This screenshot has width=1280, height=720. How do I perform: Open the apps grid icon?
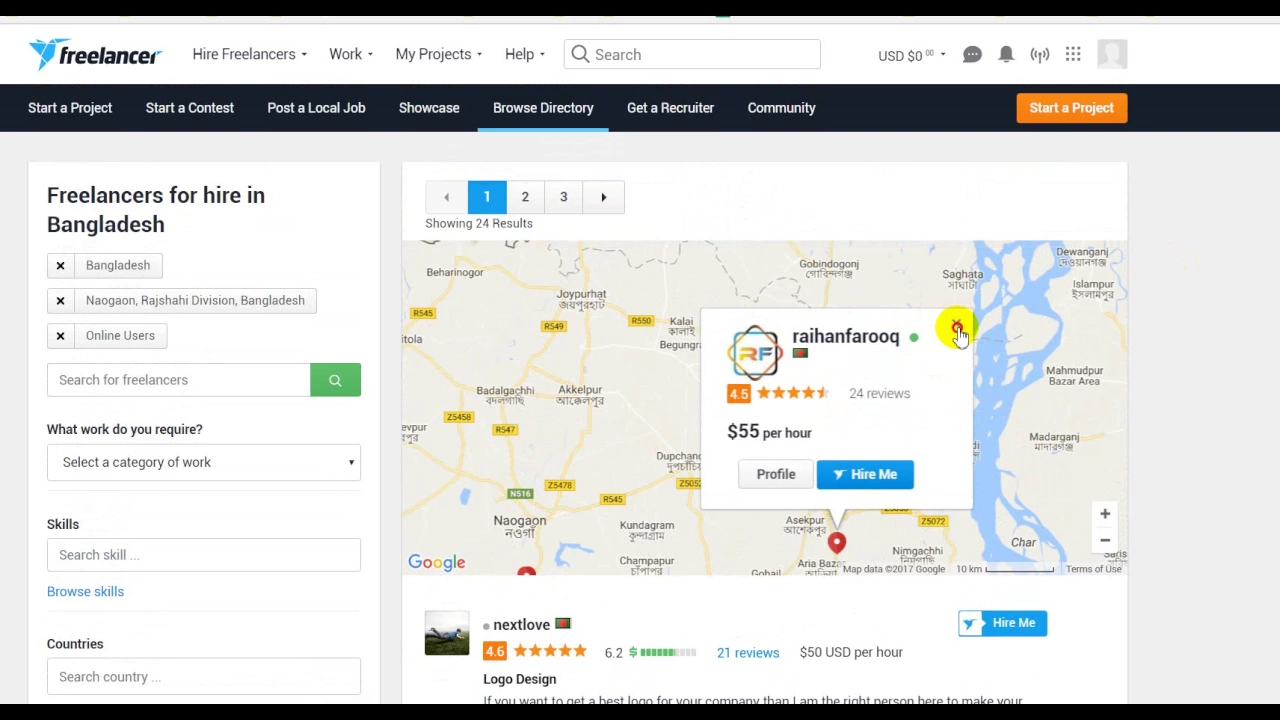click(1073, 54)
